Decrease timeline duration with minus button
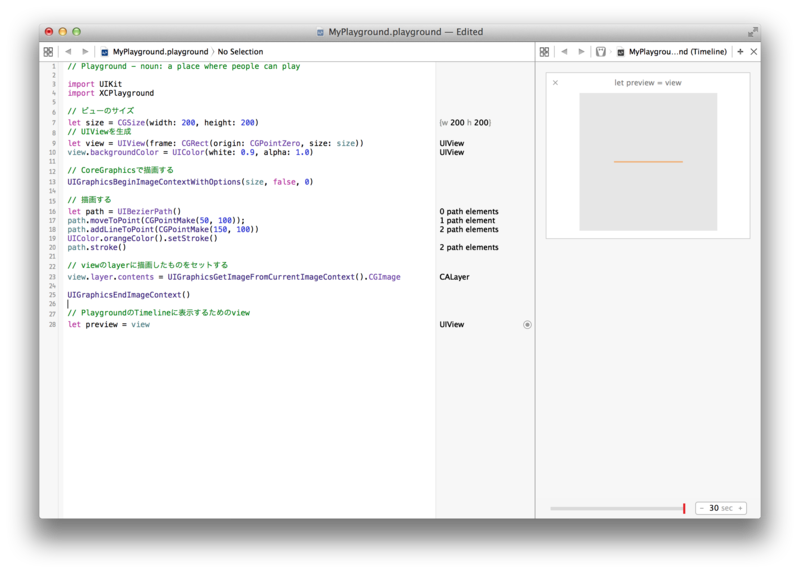Image resolution: width=800 pixels, height=573 pixels. (x=702, y=508)
